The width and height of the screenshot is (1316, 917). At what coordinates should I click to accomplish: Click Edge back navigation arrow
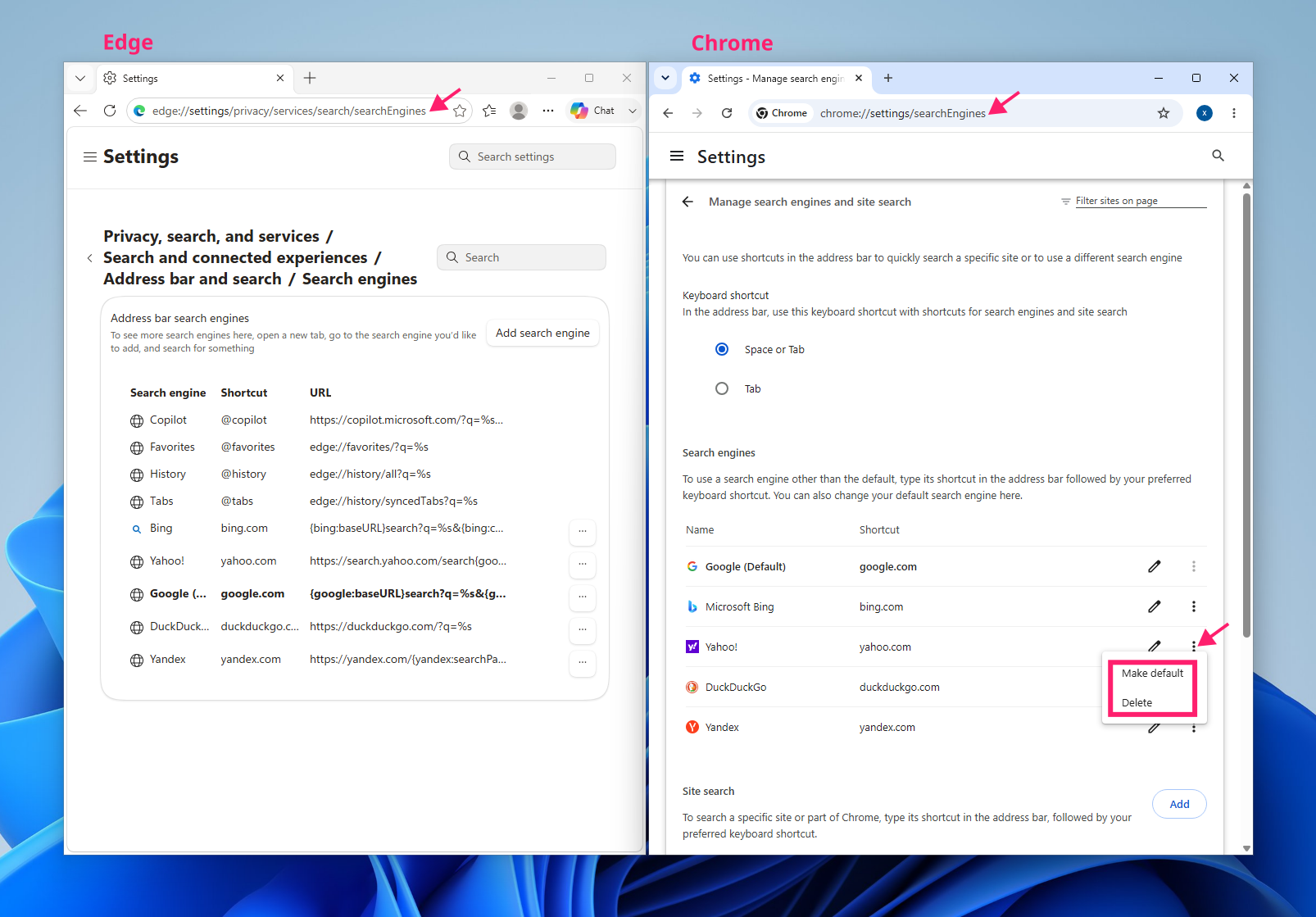pos(80,111)
